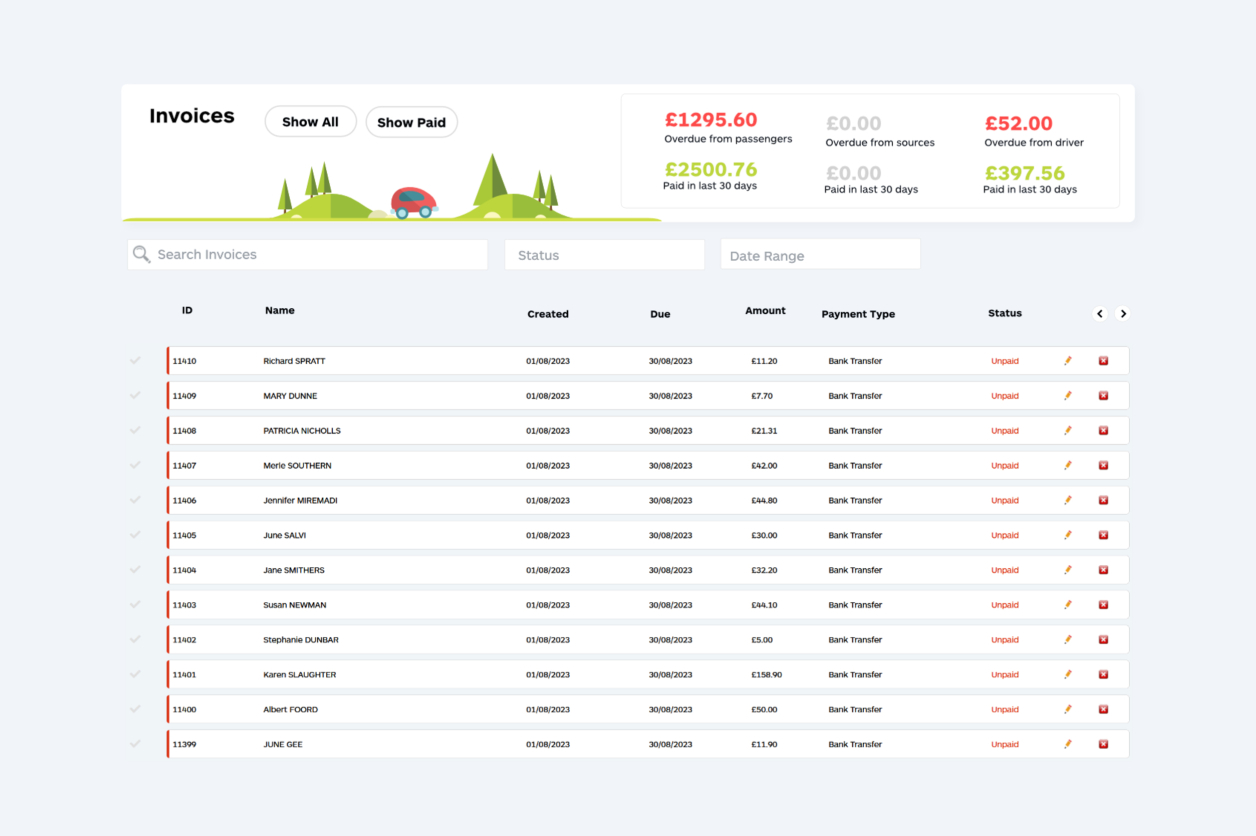Delete invoice 11409 for MARY DUNNE

(x=1103, y=396)
